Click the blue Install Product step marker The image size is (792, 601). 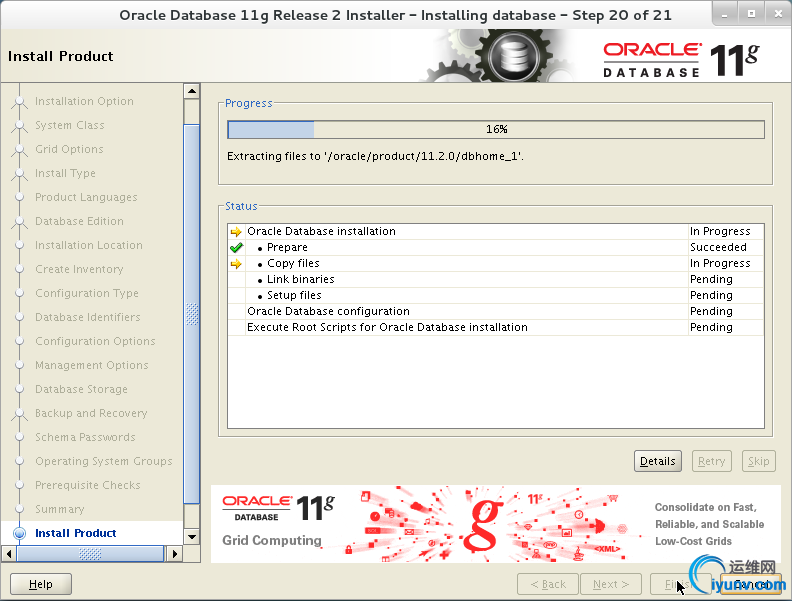click(20, 533)
